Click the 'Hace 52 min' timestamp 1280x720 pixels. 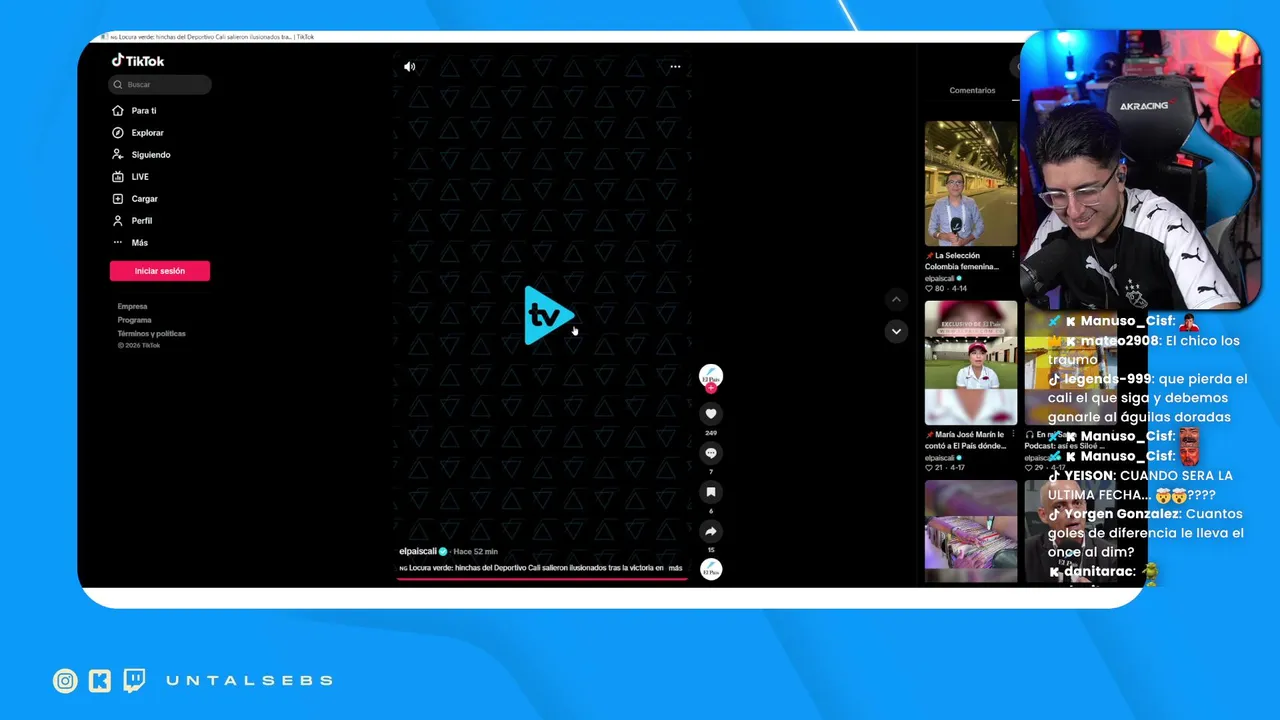[x=475, y=551]
